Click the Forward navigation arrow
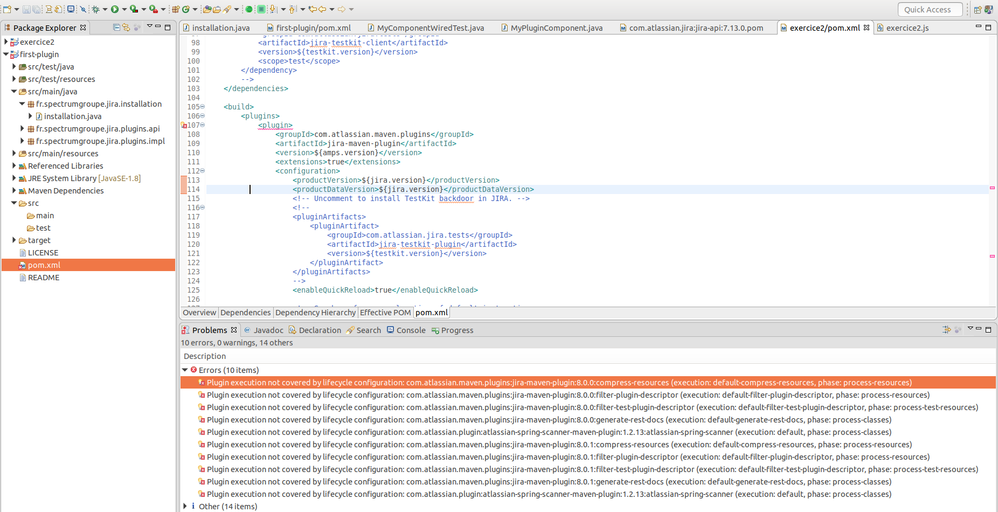This screenshot has height=512, width=998. [x=342, y=9]
